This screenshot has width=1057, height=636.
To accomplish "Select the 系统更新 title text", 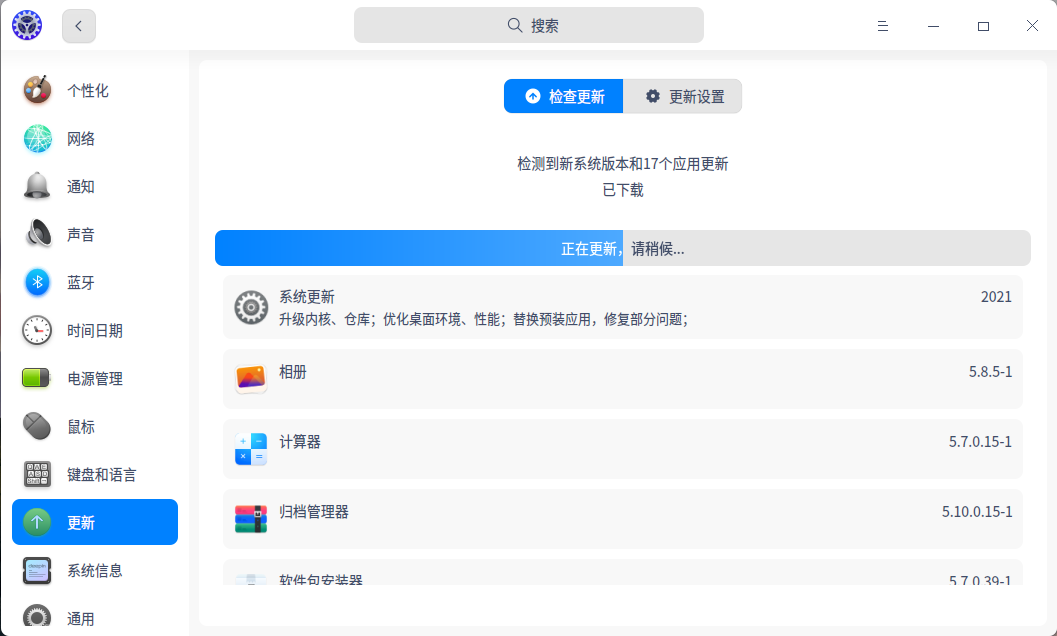I will pos(307,297).
